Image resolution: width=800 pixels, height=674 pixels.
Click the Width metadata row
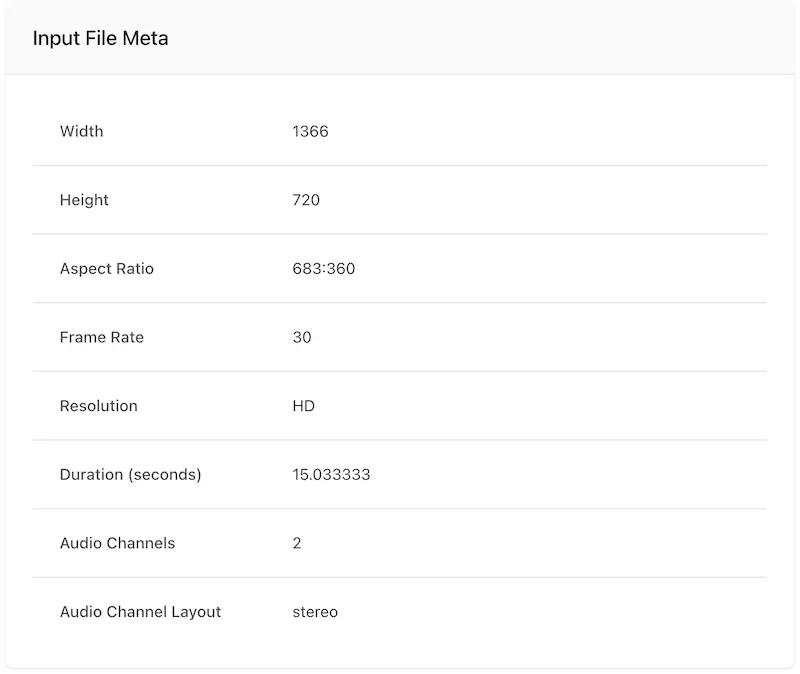click(400, 131)
